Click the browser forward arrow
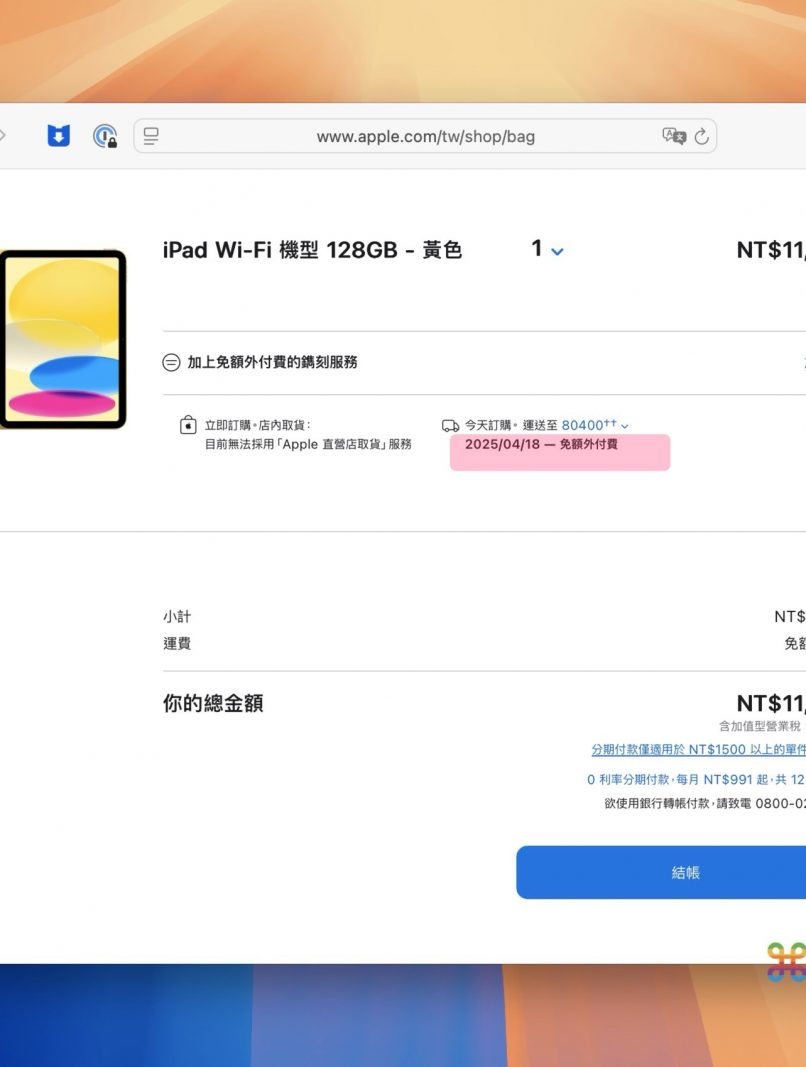Viewport: 806px width, 1067px height. 3,136
